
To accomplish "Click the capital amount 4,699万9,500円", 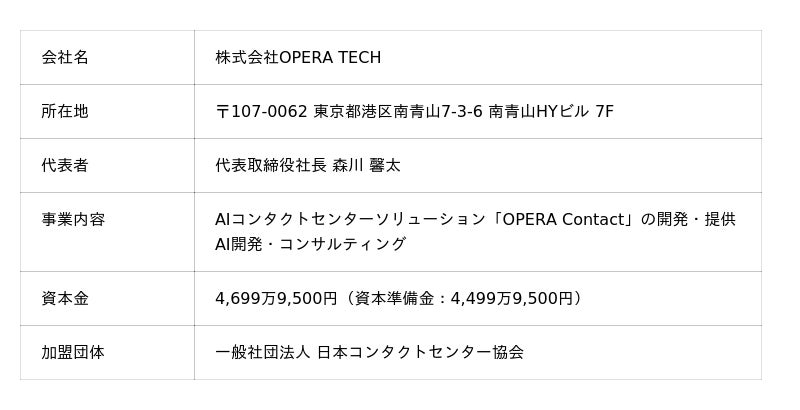I will tap(275, 299).
